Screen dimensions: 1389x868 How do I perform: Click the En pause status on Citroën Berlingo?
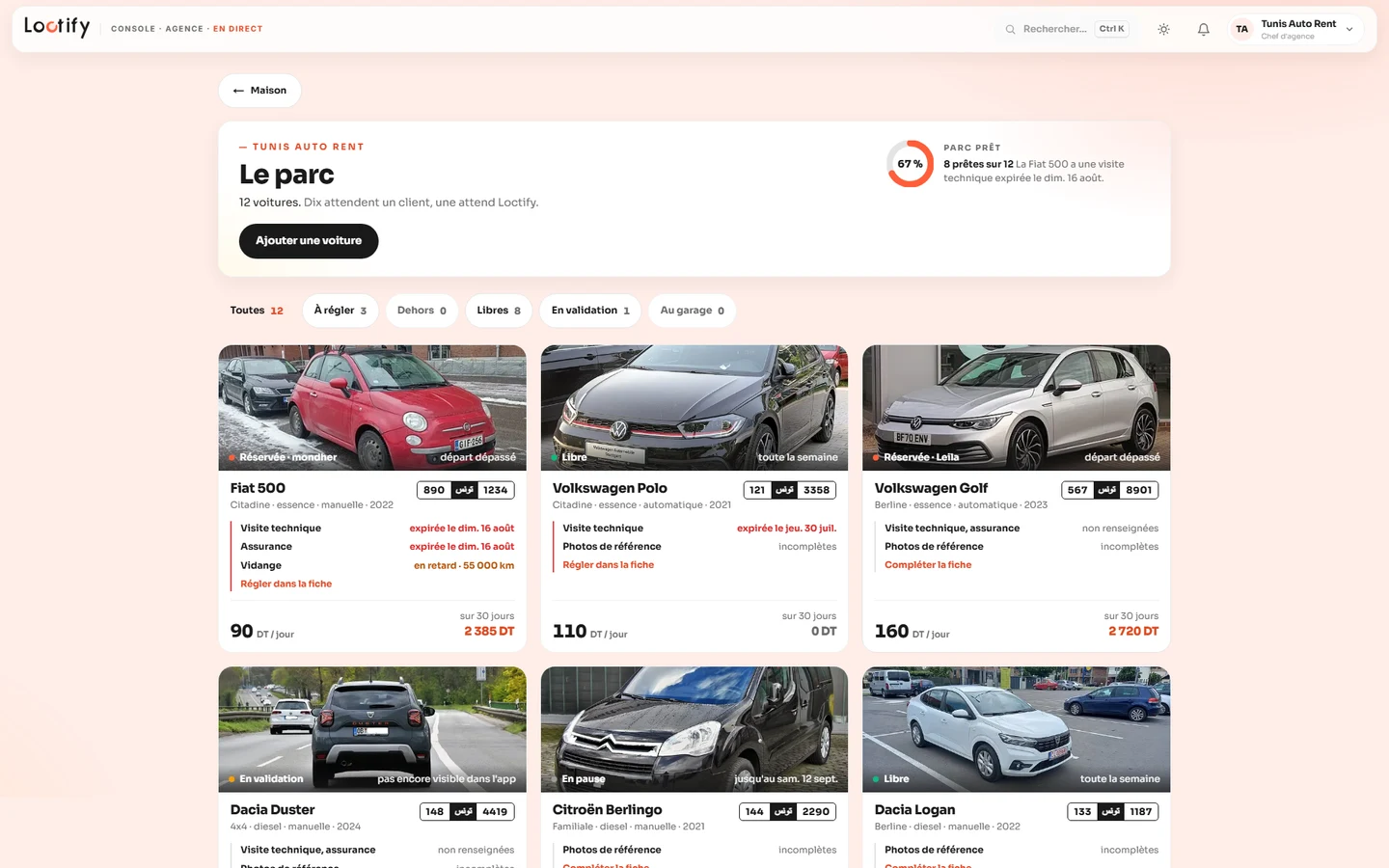pos(579,779)
